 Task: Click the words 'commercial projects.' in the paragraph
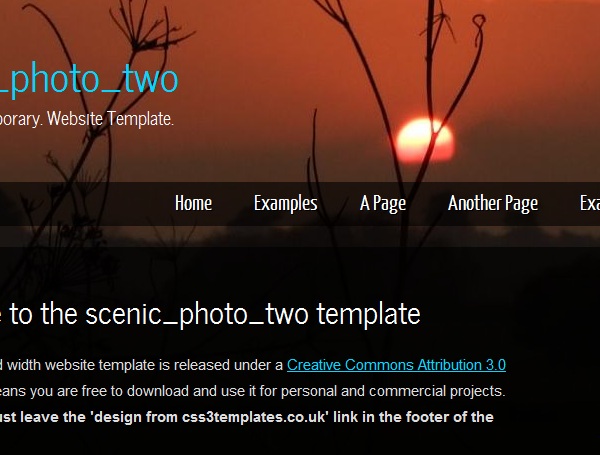tap(437, 391)
